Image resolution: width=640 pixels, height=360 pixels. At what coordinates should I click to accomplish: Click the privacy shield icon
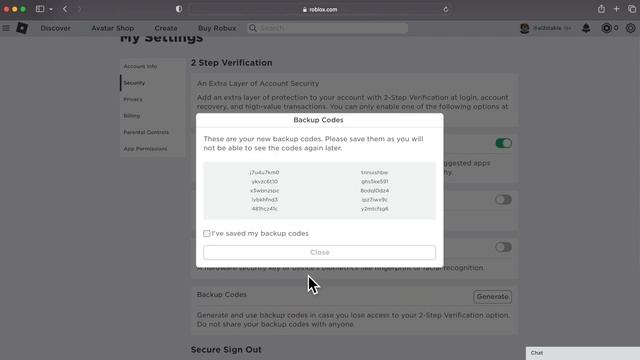(179, 9)
